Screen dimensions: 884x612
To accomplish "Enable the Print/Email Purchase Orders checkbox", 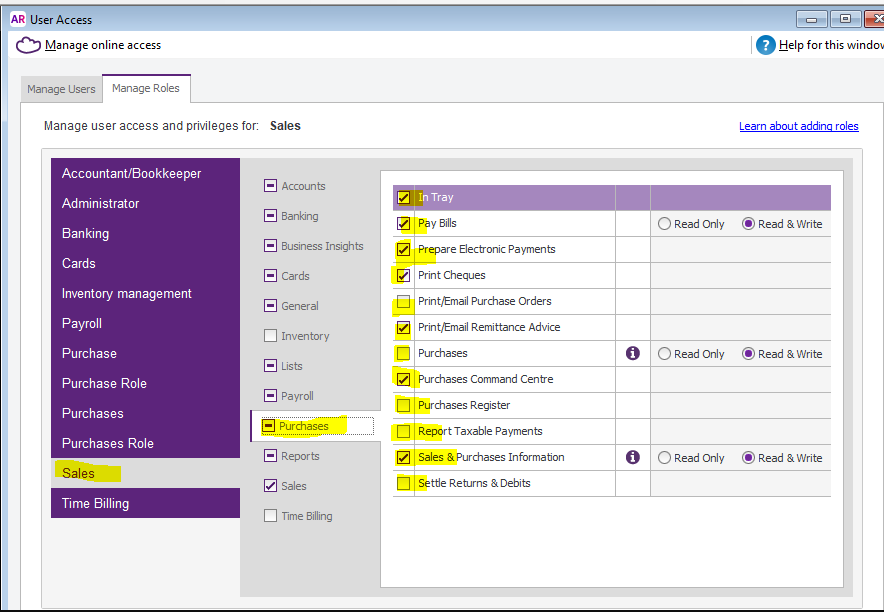I will click(404, 302).
